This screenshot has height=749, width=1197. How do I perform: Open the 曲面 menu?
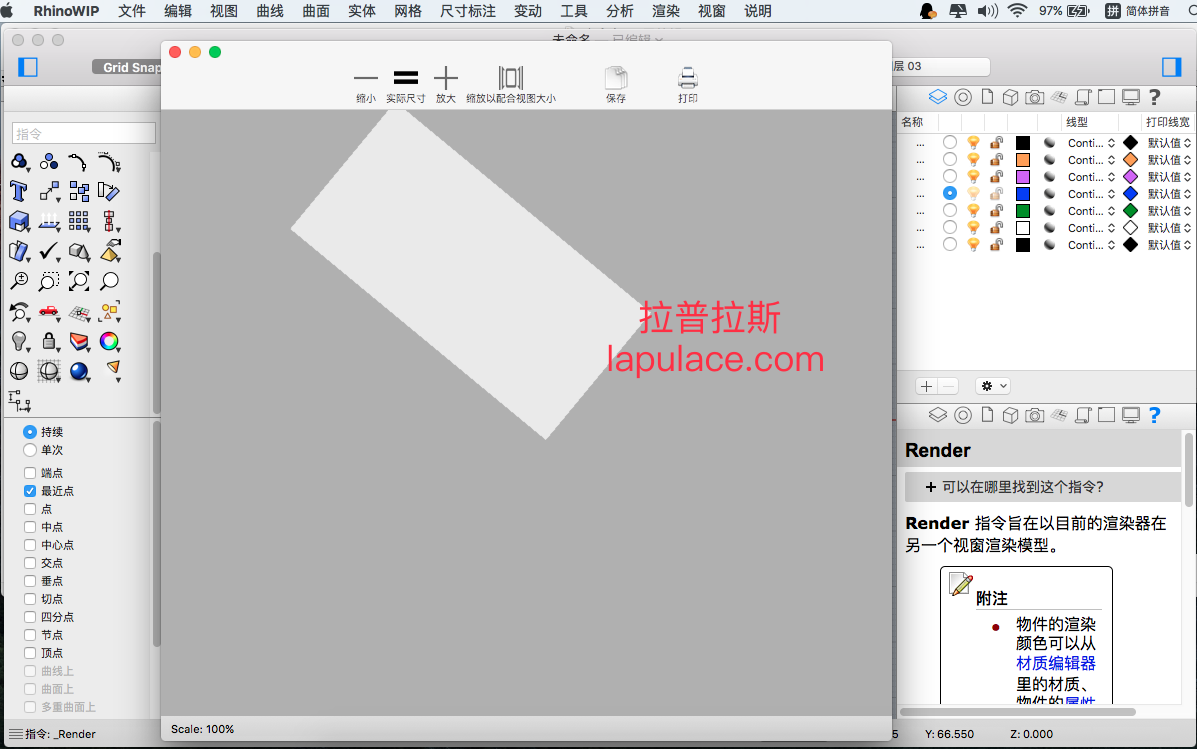click(x=316, y=11)
